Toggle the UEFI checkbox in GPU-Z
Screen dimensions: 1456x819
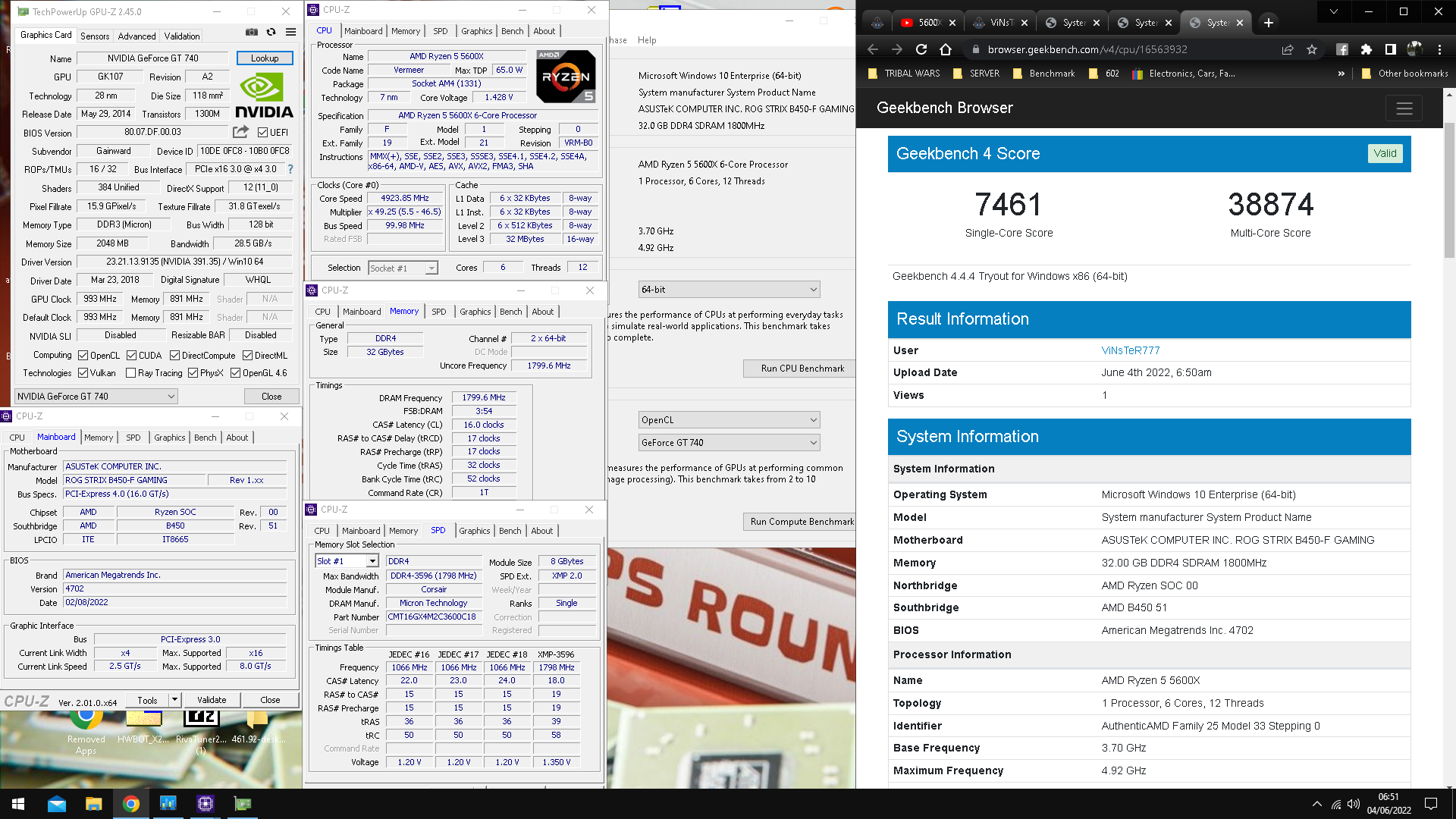[262, 133]
